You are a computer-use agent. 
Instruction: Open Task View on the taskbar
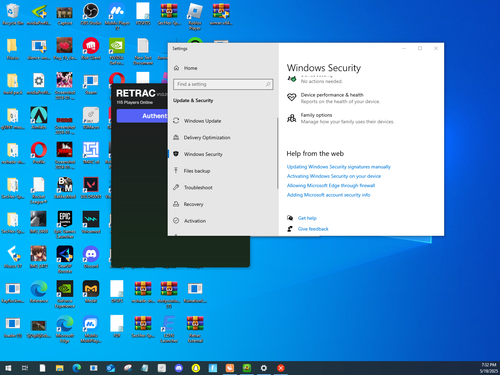[x=25, y=368]
